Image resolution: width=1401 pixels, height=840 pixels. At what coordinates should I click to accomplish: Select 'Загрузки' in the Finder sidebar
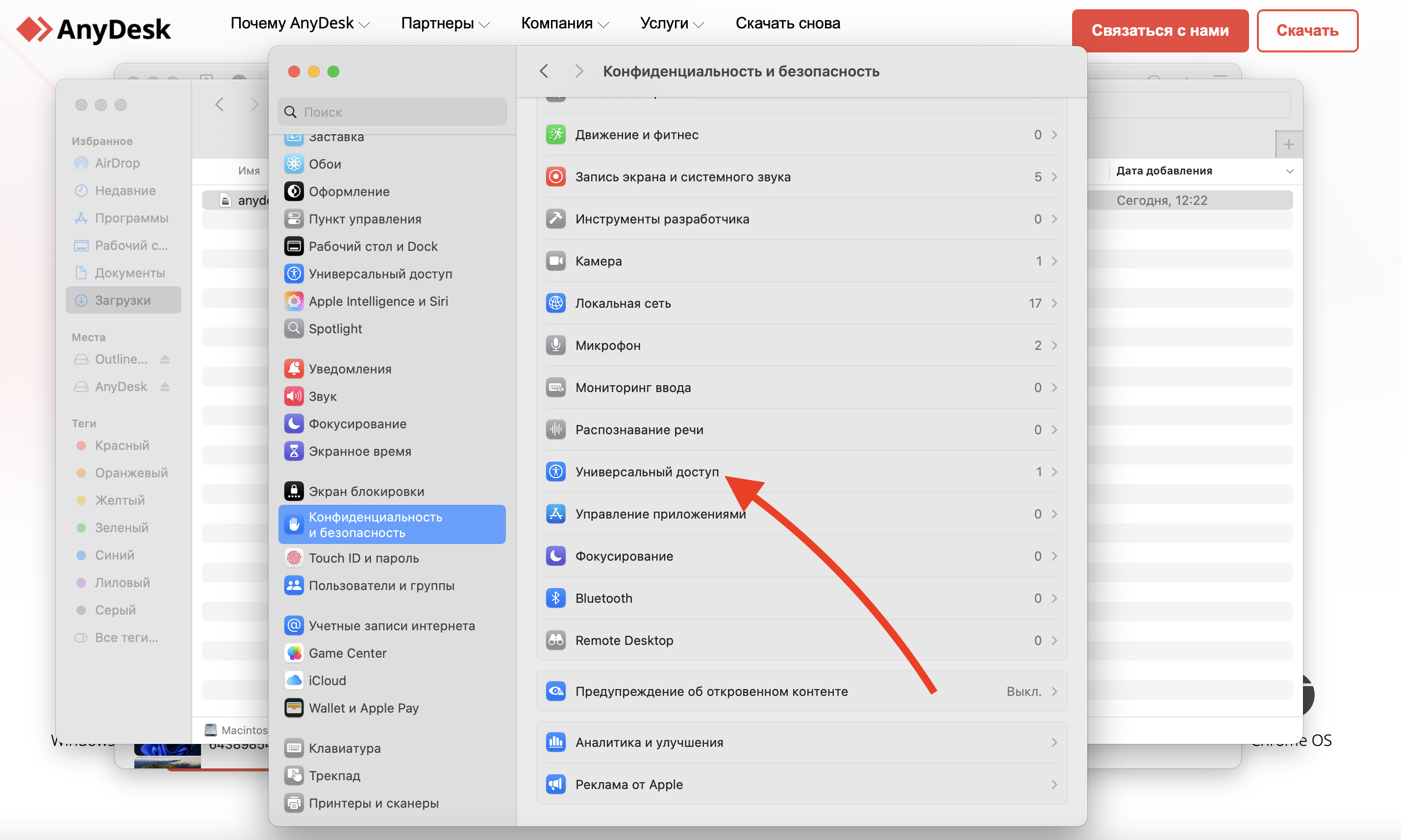(124, 300)
